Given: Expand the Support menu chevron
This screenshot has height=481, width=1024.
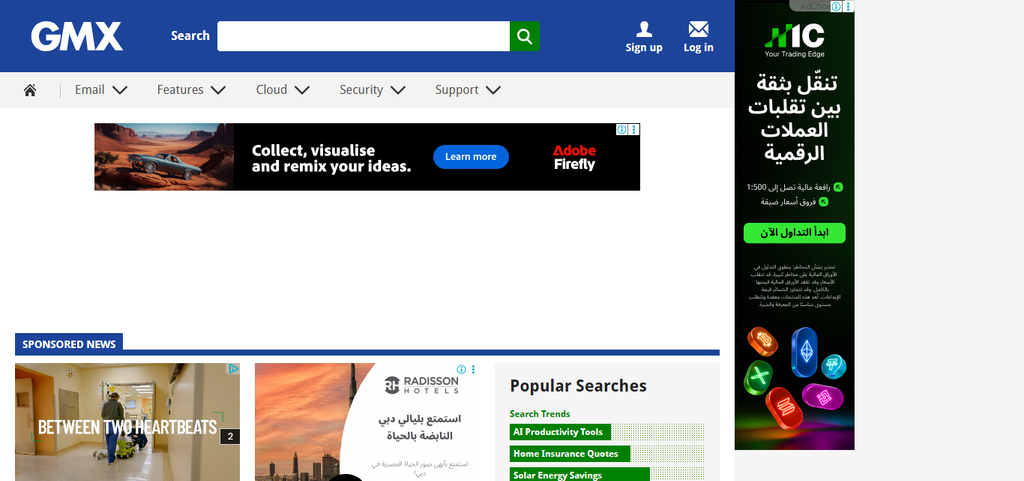Looking at the screenshot, I should (493, 90).
